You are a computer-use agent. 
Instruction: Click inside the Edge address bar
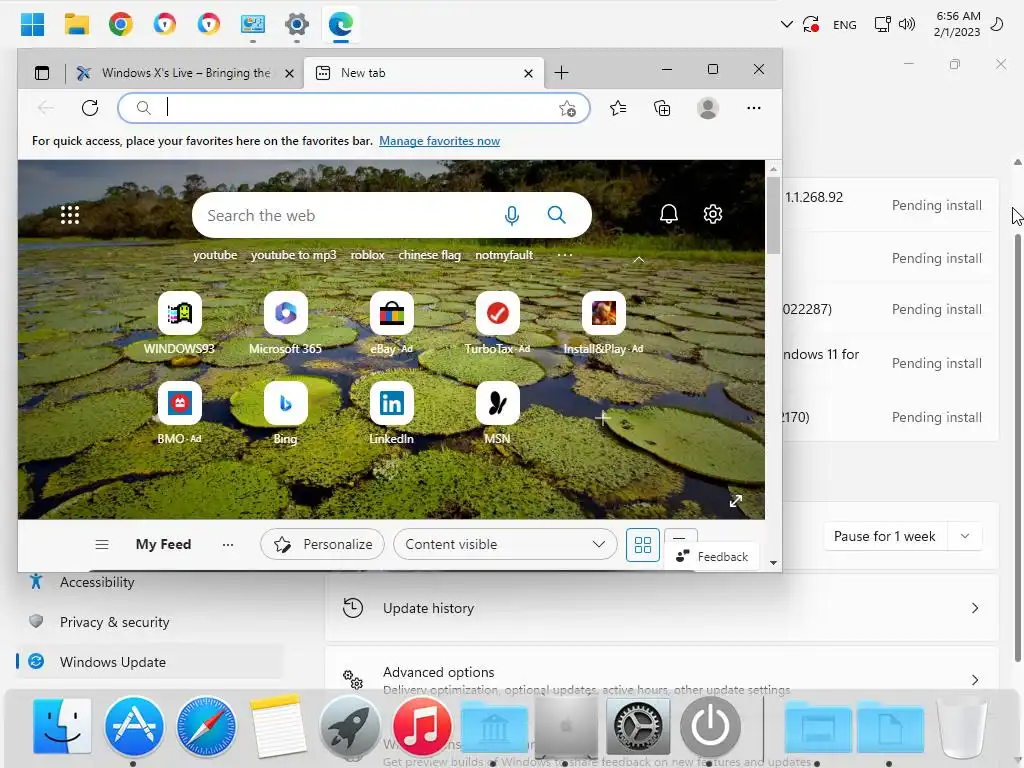pyautogui.click(x=354, y=108)
